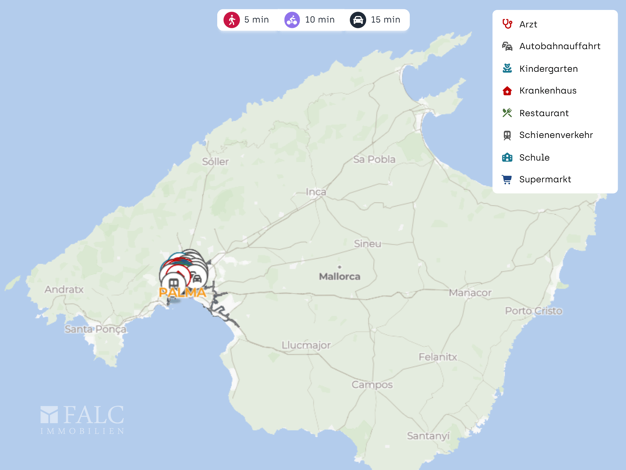This screenshot has width=626, height=470.
Task: Click the FALC Immobilien logo
Action: point(82,419)
